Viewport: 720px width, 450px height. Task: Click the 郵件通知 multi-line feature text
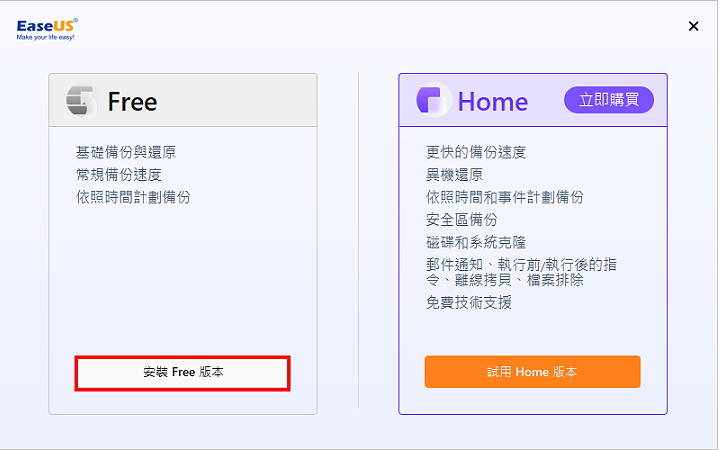(521, 272)
